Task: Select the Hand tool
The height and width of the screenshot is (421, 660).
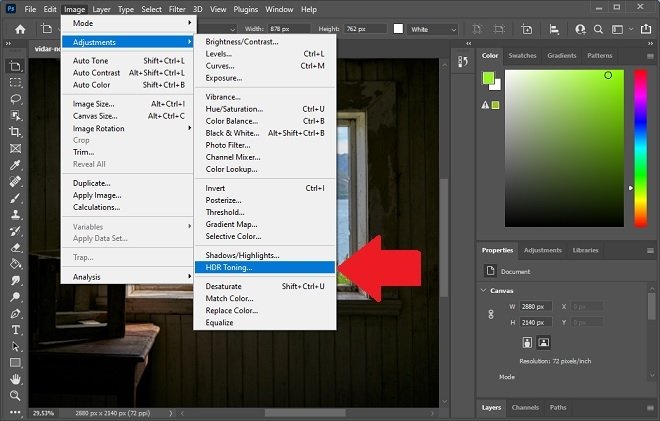Action: click(15, 379)
